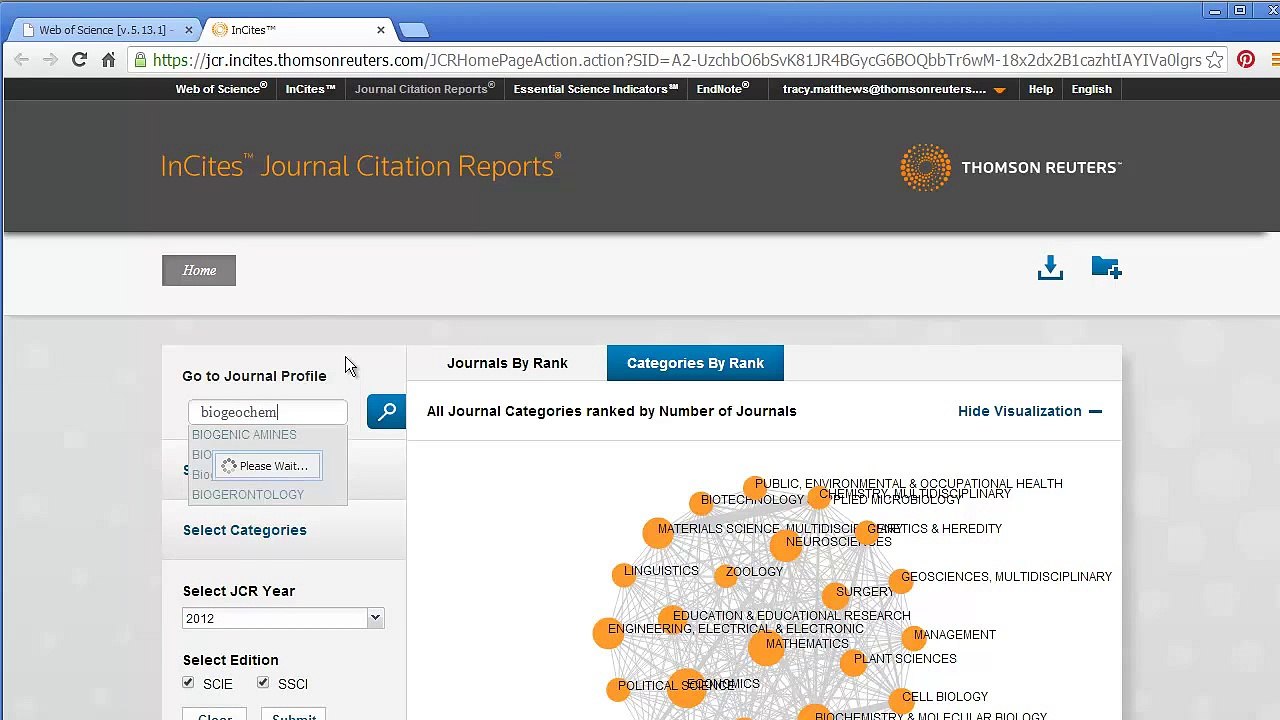Viewport: 1280px width, 720px height.
Task: Click the Pinterest extension icon
Action: point(1246,60)
